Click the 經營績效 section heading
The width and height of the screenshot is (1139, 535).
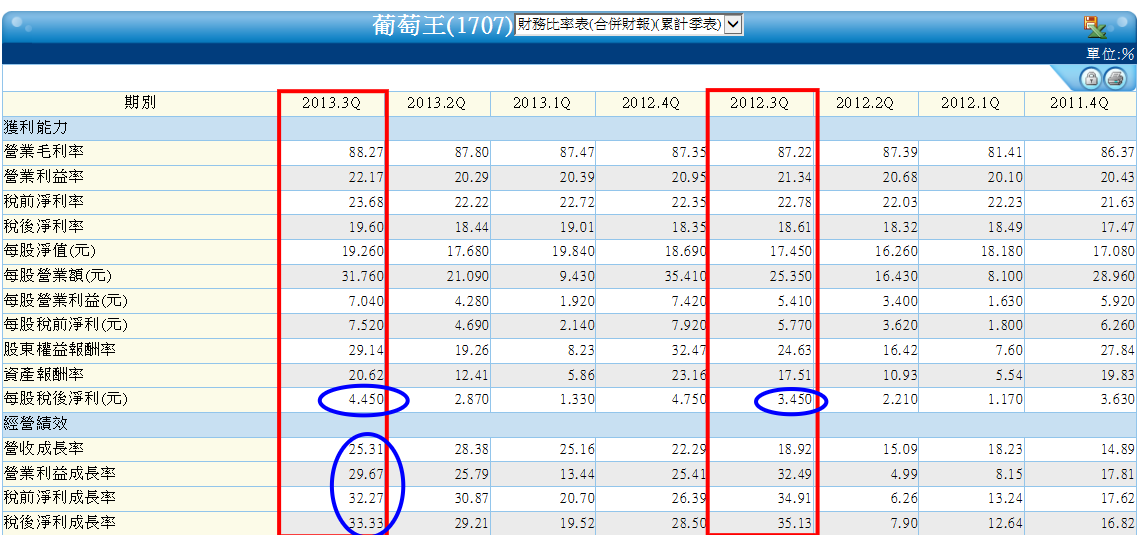pyautogui.click(x=36, y=424)
